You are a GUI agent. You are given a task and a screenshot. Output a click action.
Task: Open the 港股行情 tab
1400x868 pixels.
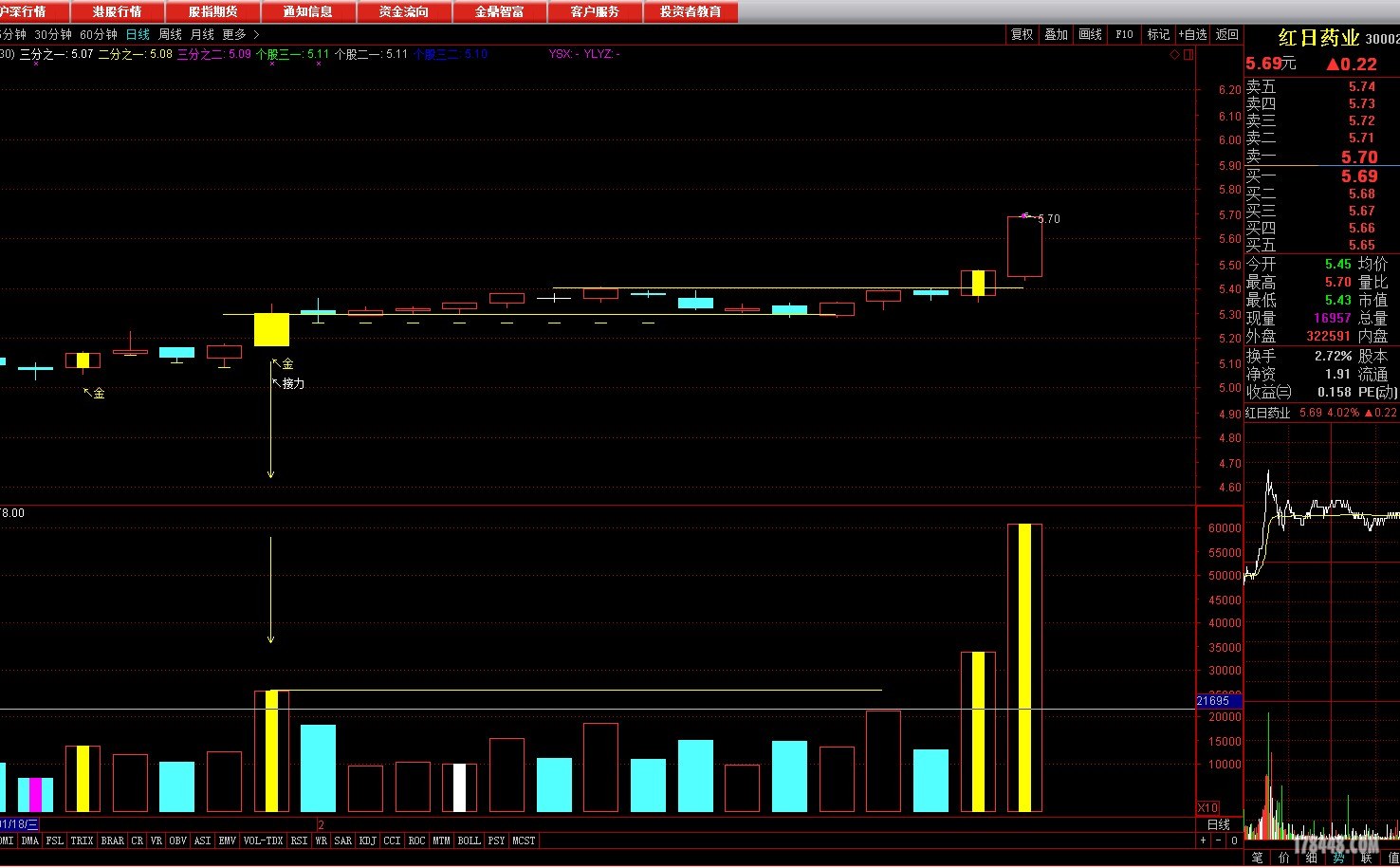[118, 11]
